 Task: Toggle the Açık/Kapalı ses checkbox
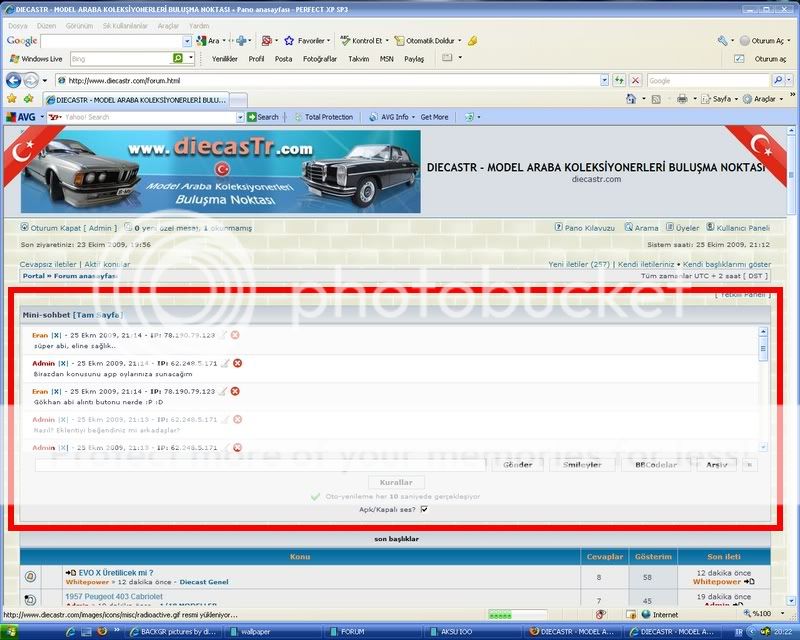(424, 509)
